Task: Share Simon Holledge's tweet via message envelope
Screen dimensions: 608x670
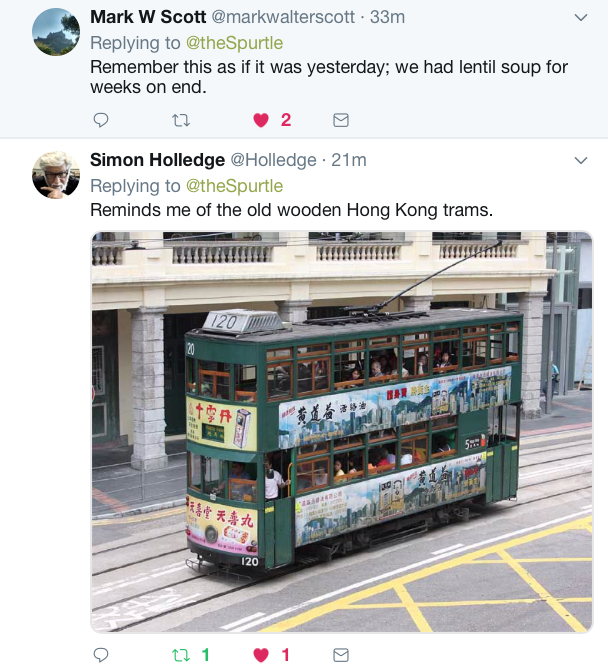Action: click(x=341, y=655)
